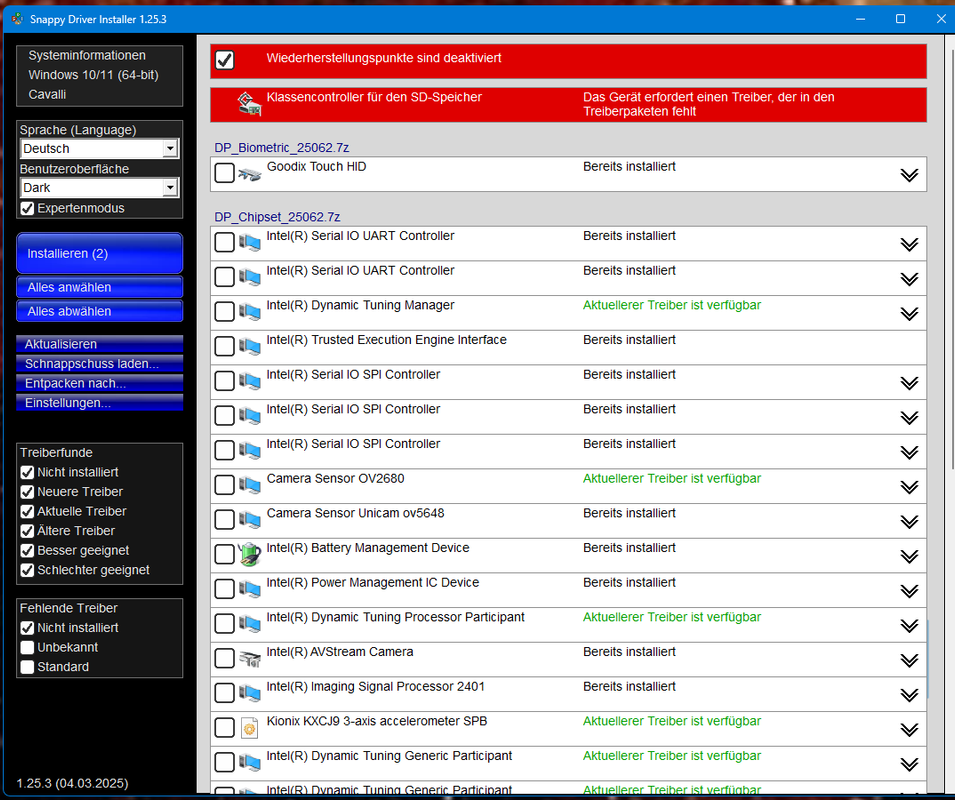Expand the Kionix KXCJ9 accelerometer row

point(909,730)
